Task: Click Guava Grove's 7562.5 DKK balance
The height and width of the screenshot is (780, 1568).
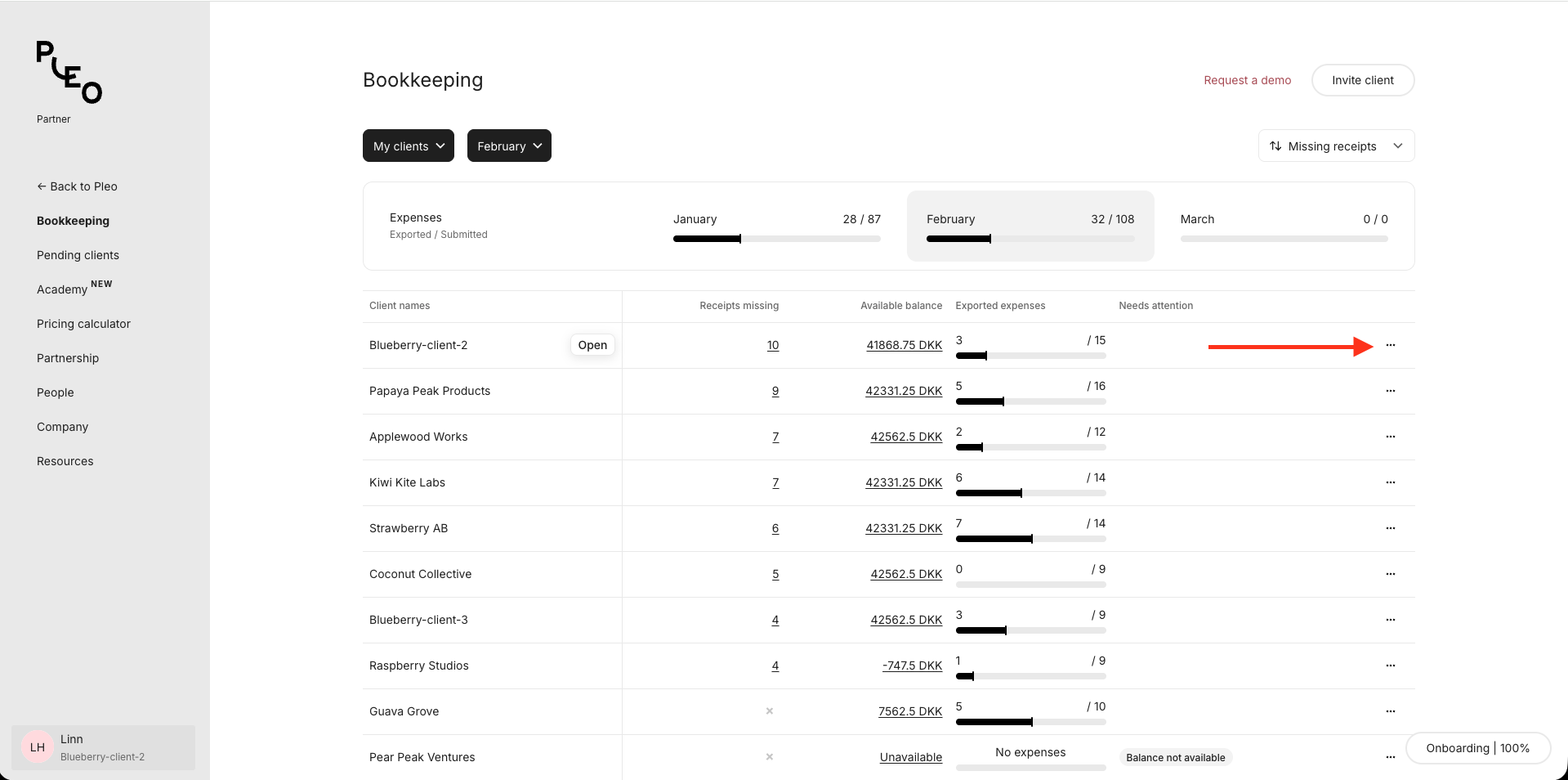Action: click(910, 711)
